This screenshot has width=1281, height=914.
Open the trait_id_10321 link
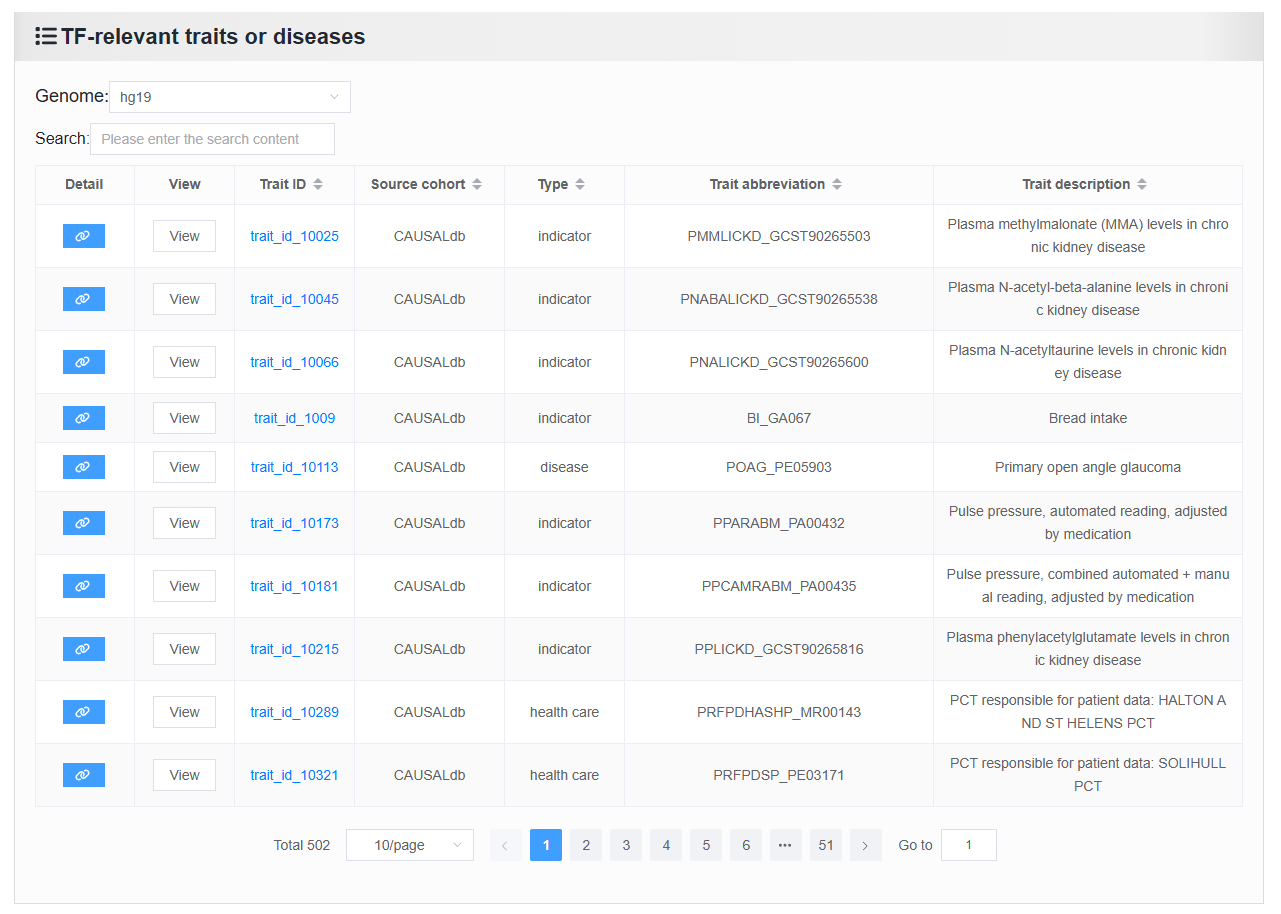[x=294, y=776]
